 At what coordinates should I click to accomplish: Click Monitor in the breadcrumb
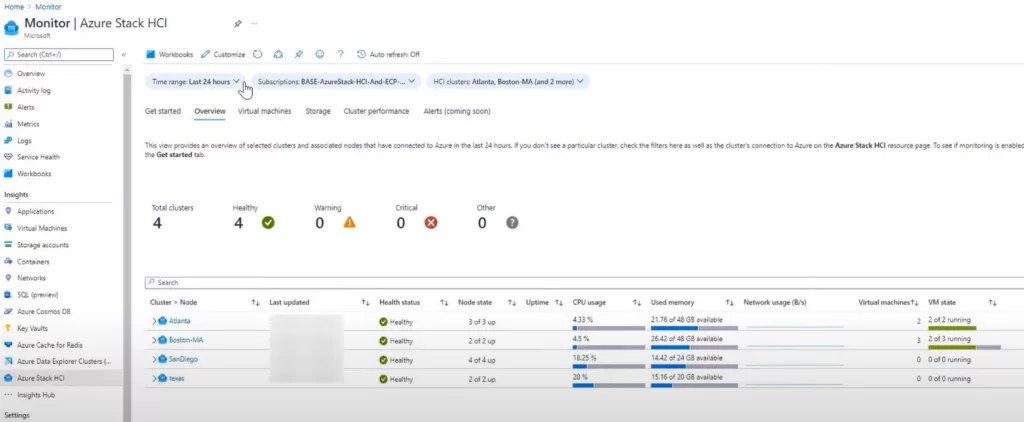click(48, 6)
